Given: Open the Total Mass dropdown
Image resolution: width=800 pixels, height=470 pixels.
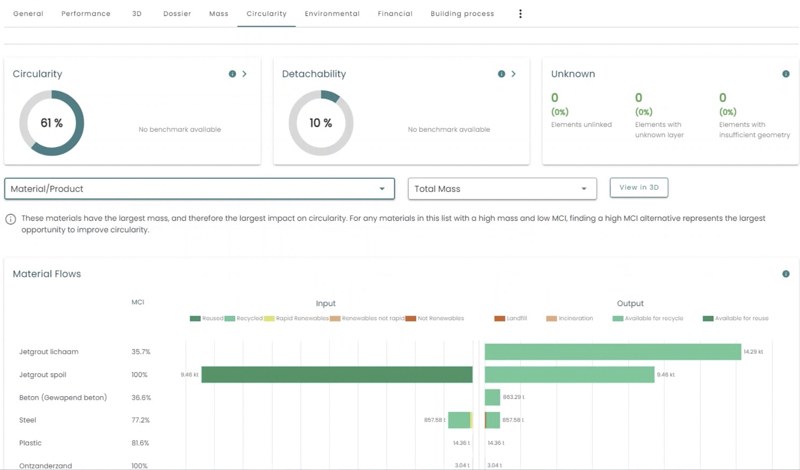Looking at the screenshot, I should tap(502, 188).
